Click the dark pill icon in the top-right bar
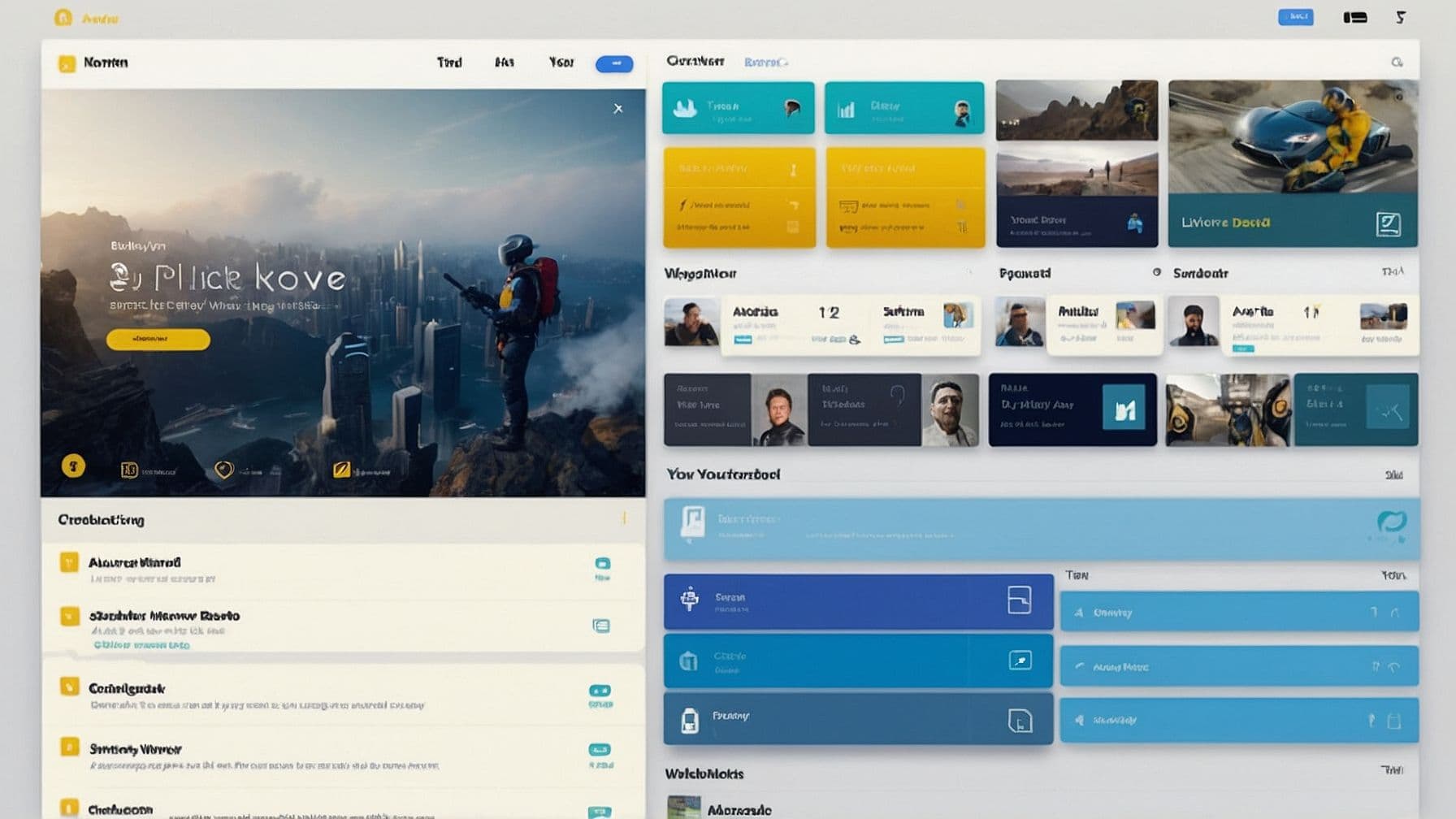The image size is (1456, 819). click(1354, 17)
